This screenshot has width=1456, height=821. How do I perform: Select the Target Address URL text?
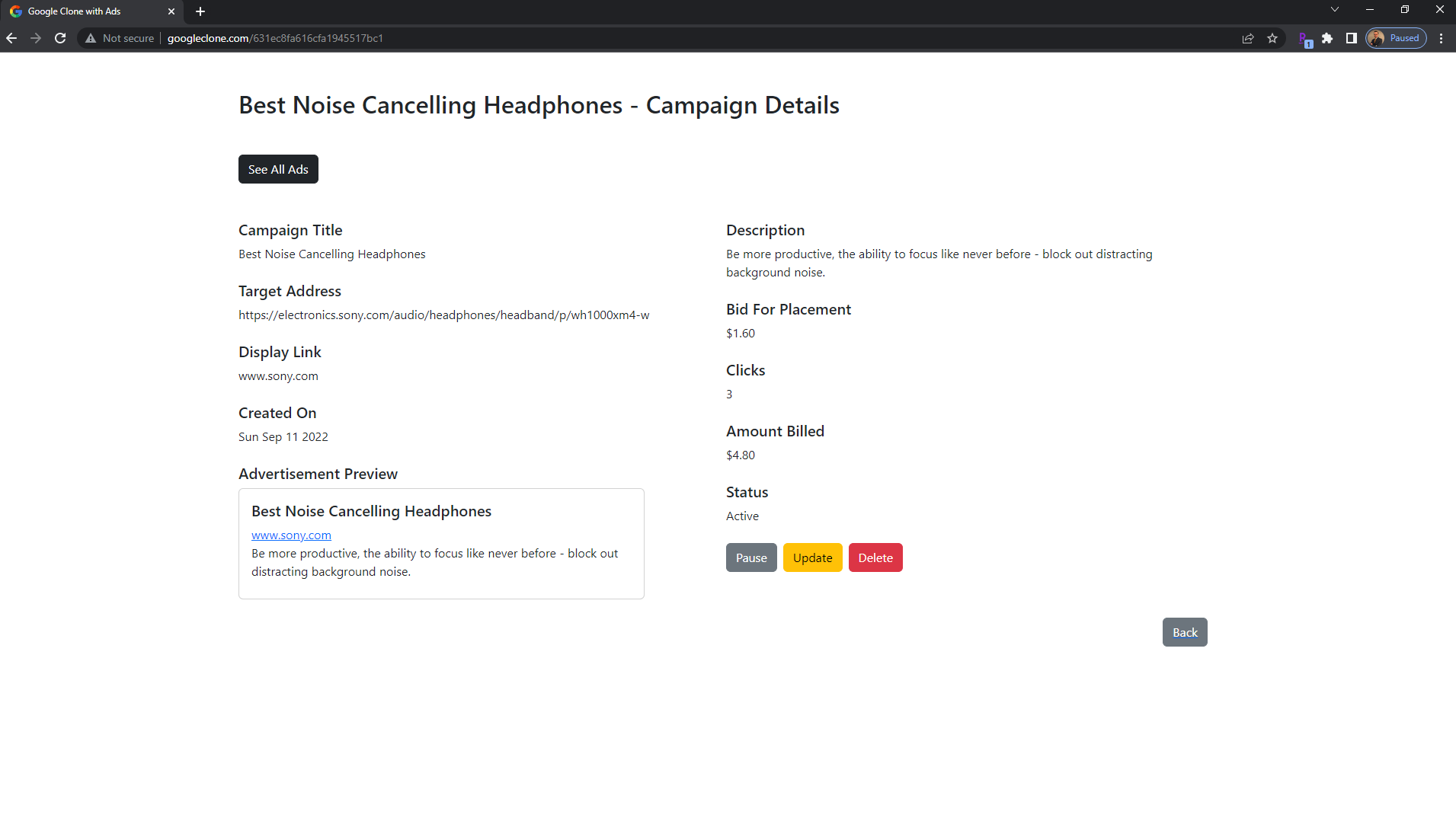pyautogui.click(x=443, y=315)
